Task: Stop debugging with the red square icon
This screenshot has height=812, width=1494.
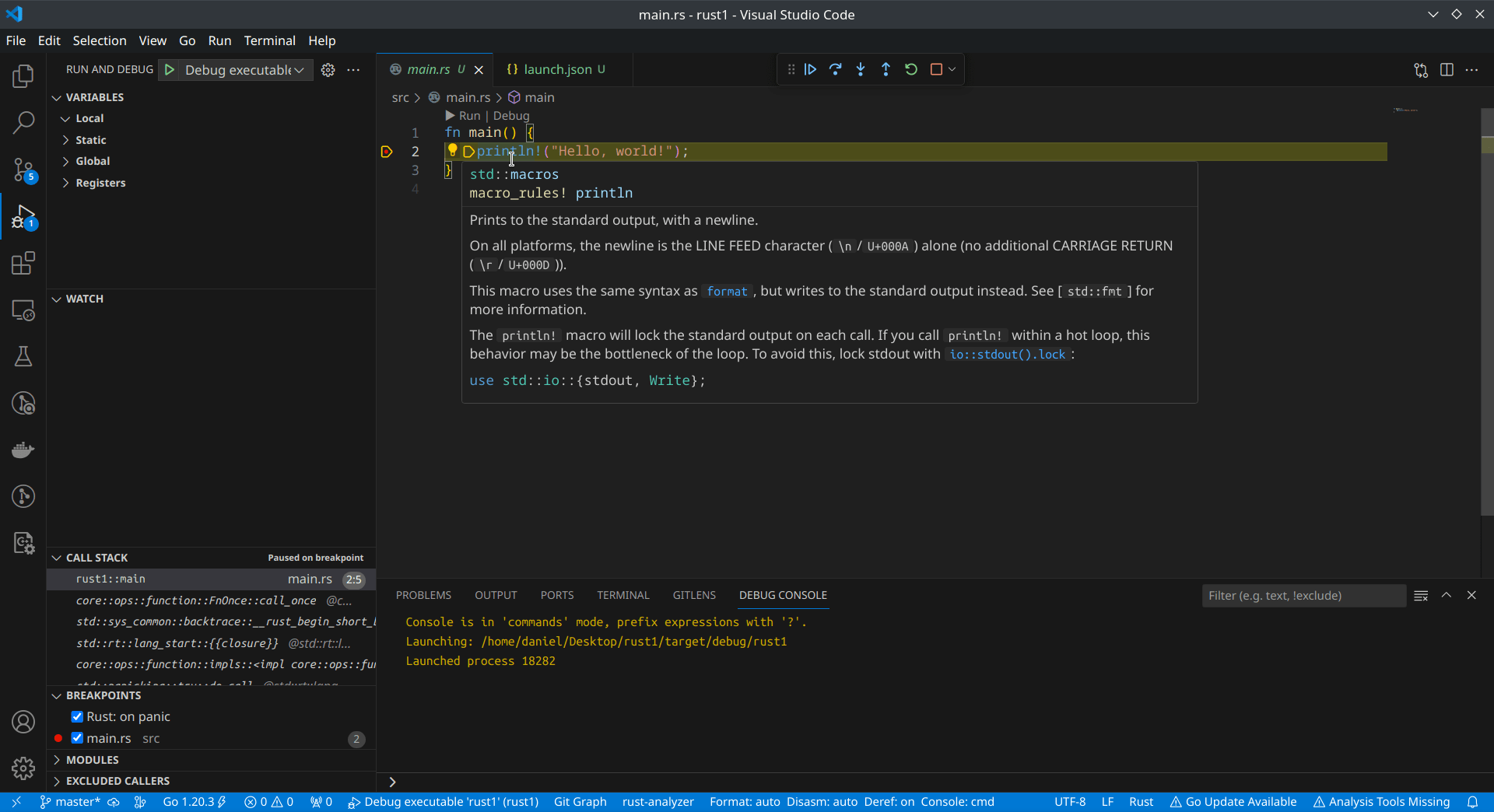Action: (x=936, y=69)
